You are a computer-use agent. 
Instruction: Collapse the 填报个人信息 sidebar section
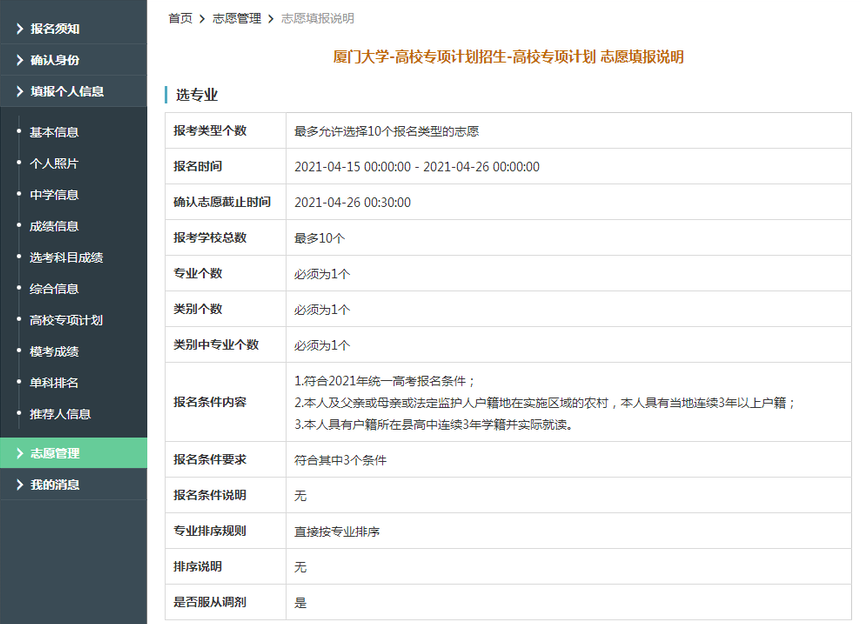tap(74, 91)
